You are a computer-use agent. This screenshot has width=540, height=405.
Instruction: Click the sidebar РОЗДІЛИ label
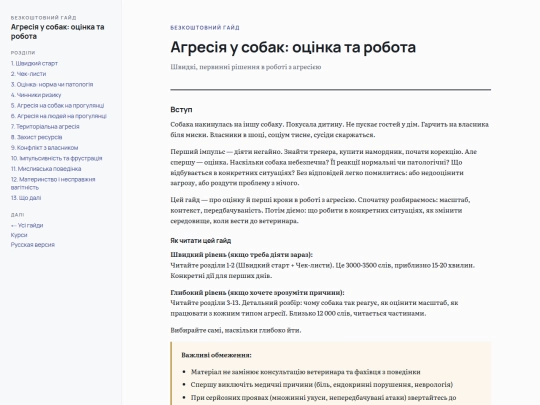pyautogui.click(x=23, y=53)
